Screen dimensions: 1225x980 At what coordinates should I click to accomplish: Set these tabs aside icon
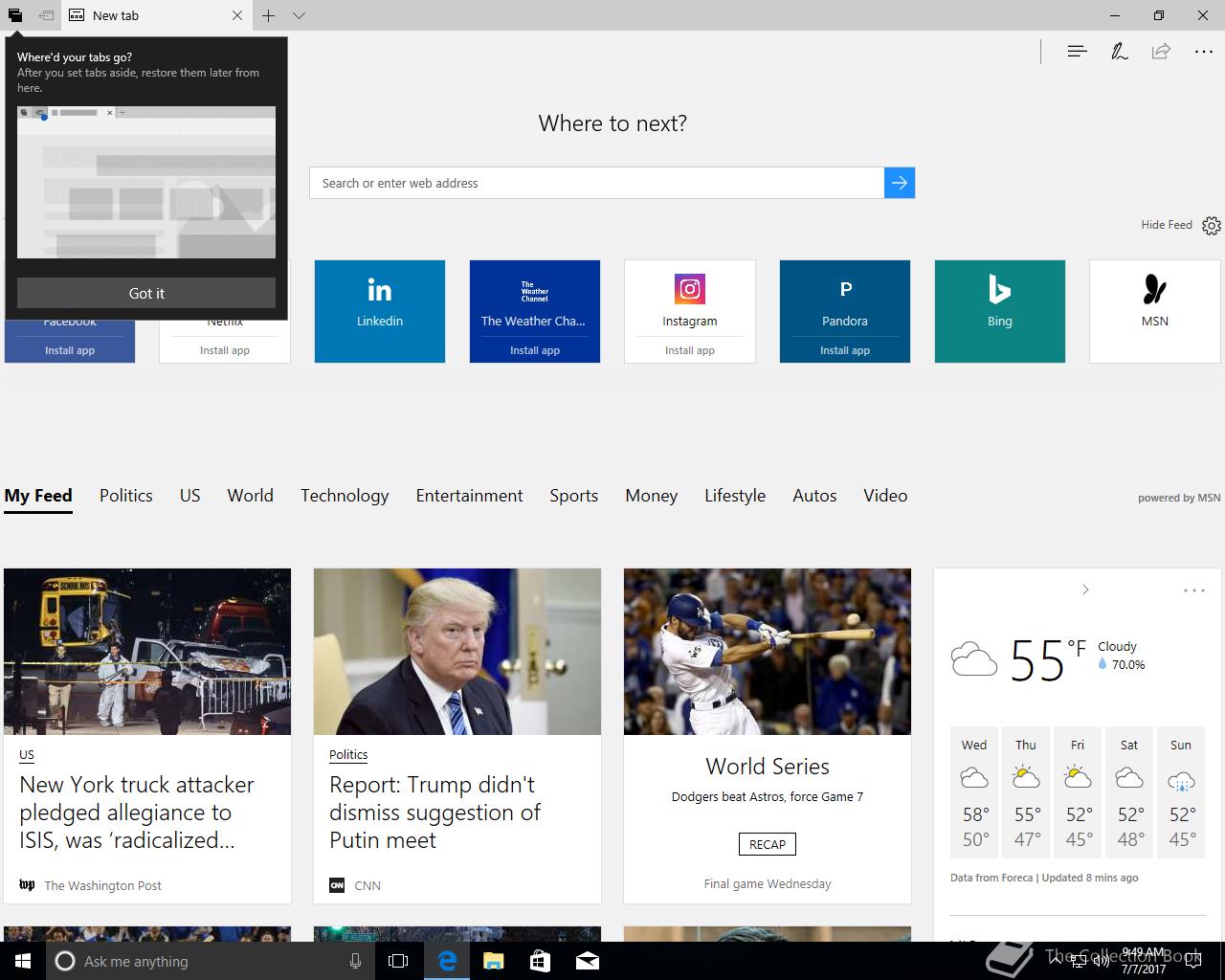click(x=46, y=15)
